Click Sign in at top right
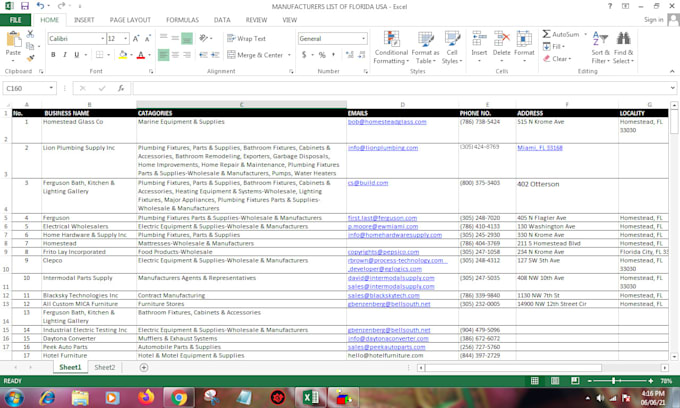Viewport: 680px width, 408px height. click(x=654, y=20)
